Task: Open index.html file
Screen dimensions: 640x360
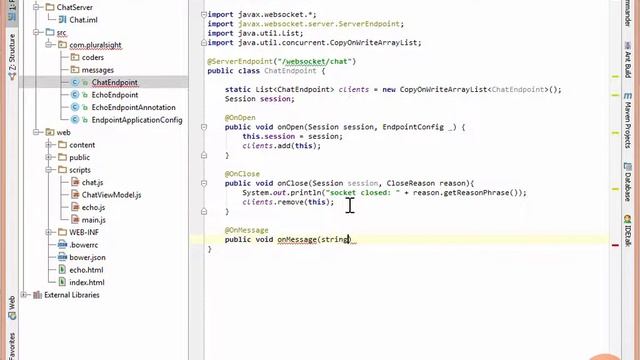Action: click(x=87, y=282)
